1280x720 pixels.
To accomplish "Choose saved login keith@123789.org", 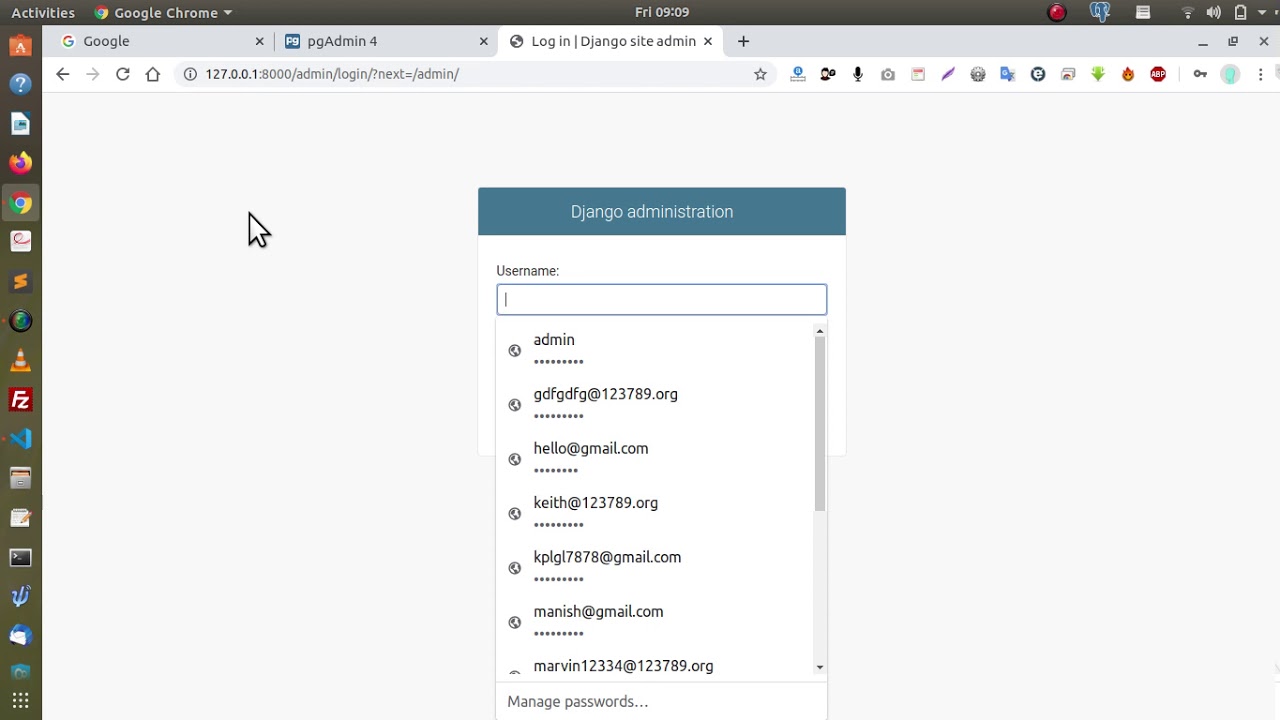I will tap(655, 513).
